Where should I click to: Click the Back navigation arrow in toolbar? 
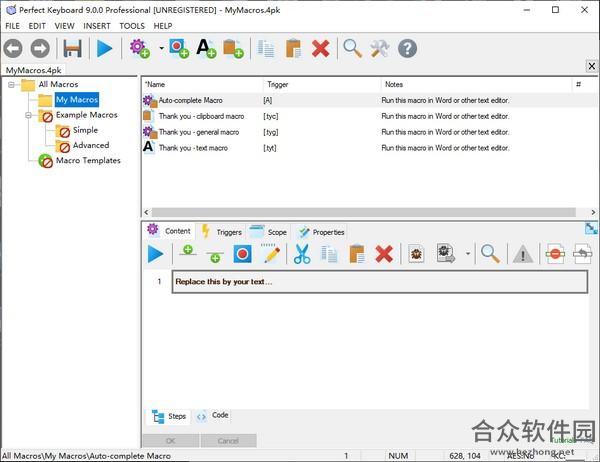(13, 49)
